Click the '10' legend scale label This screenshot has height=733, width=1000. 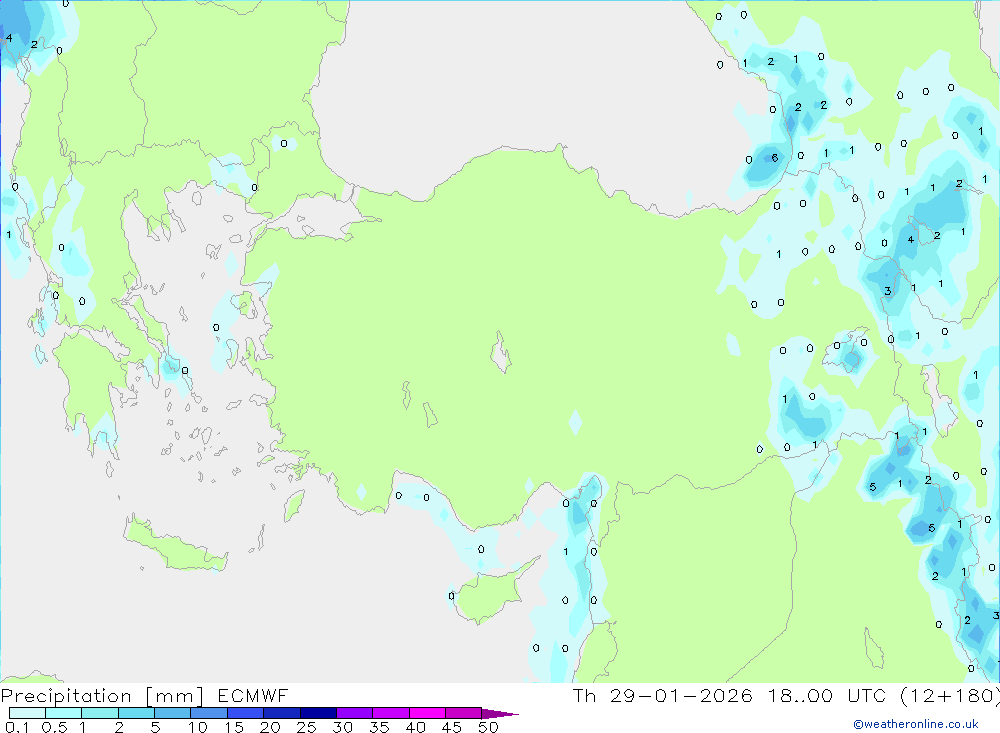point(198,727)
